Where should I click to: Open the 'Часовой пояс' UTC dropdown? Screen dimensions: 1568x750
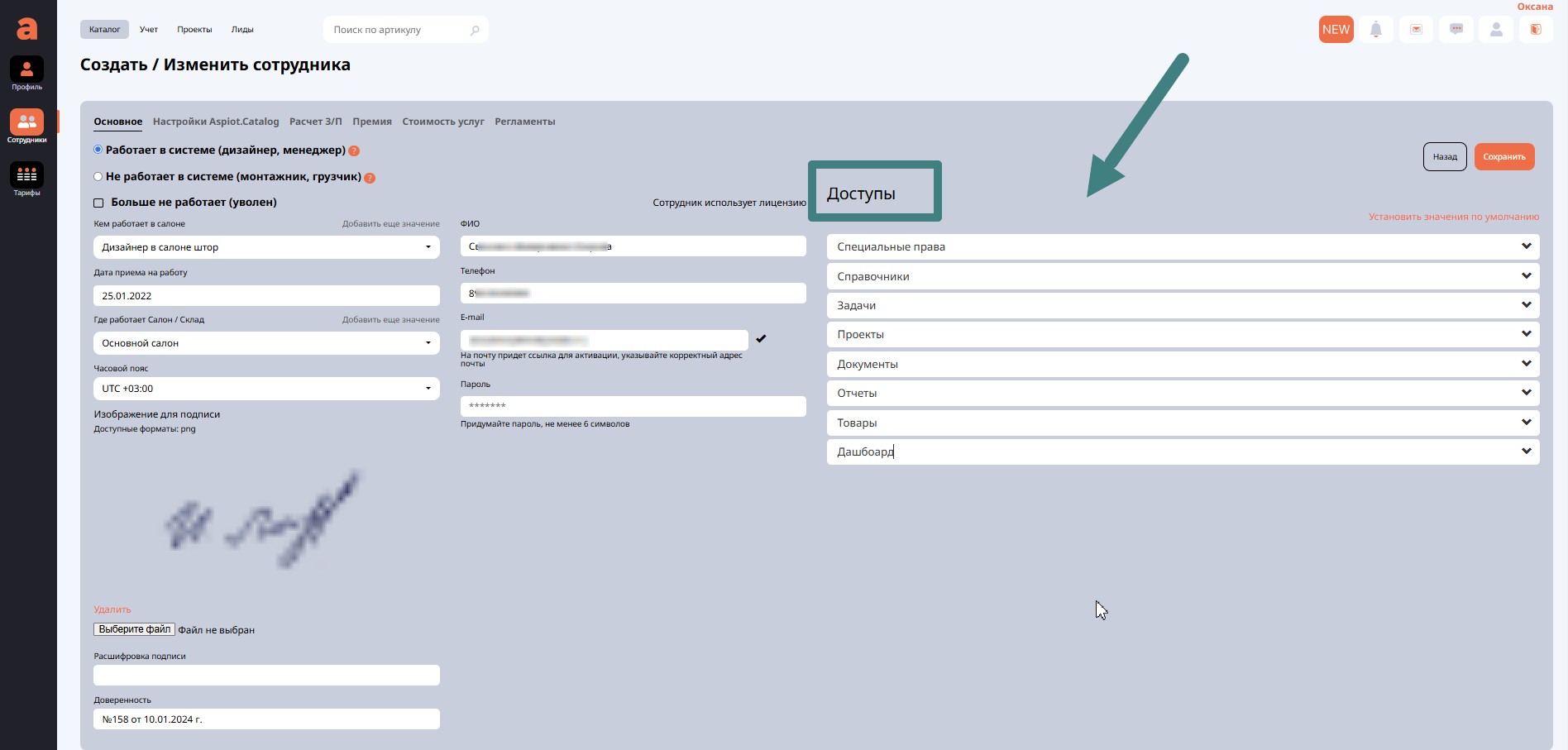click(x=266, y=389)
